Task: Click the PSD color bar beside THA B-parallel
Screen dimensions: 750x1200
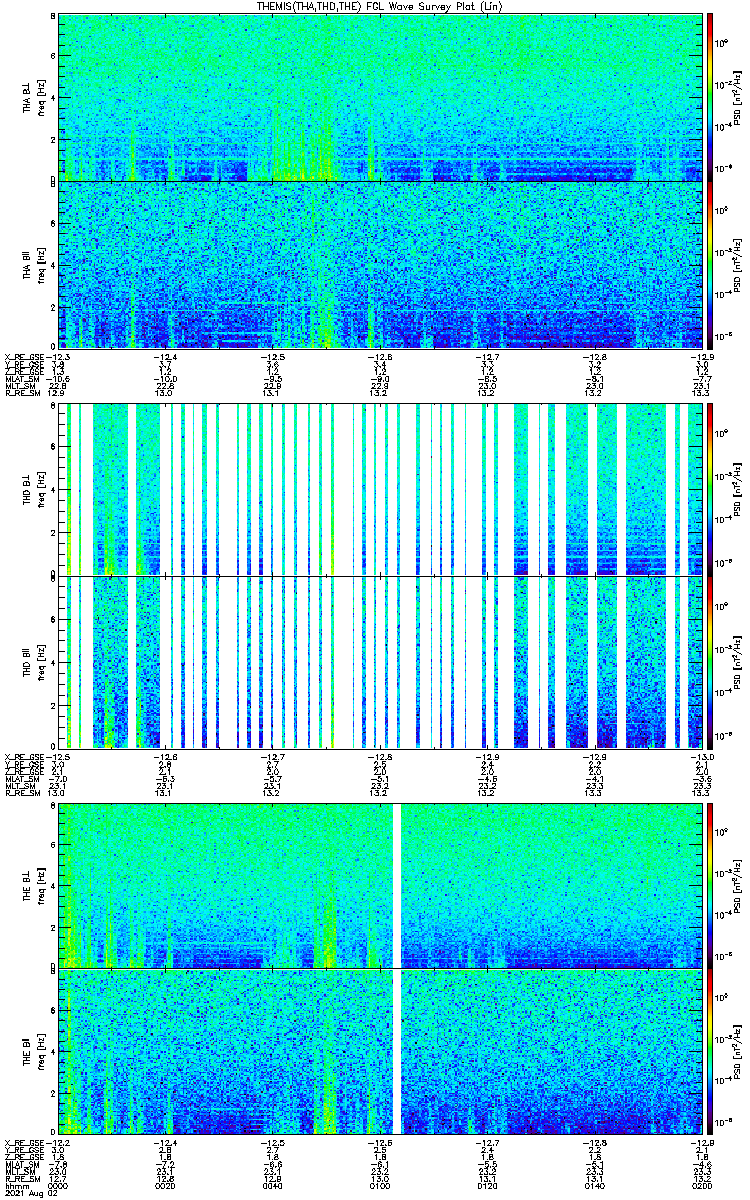Action: 710,264
